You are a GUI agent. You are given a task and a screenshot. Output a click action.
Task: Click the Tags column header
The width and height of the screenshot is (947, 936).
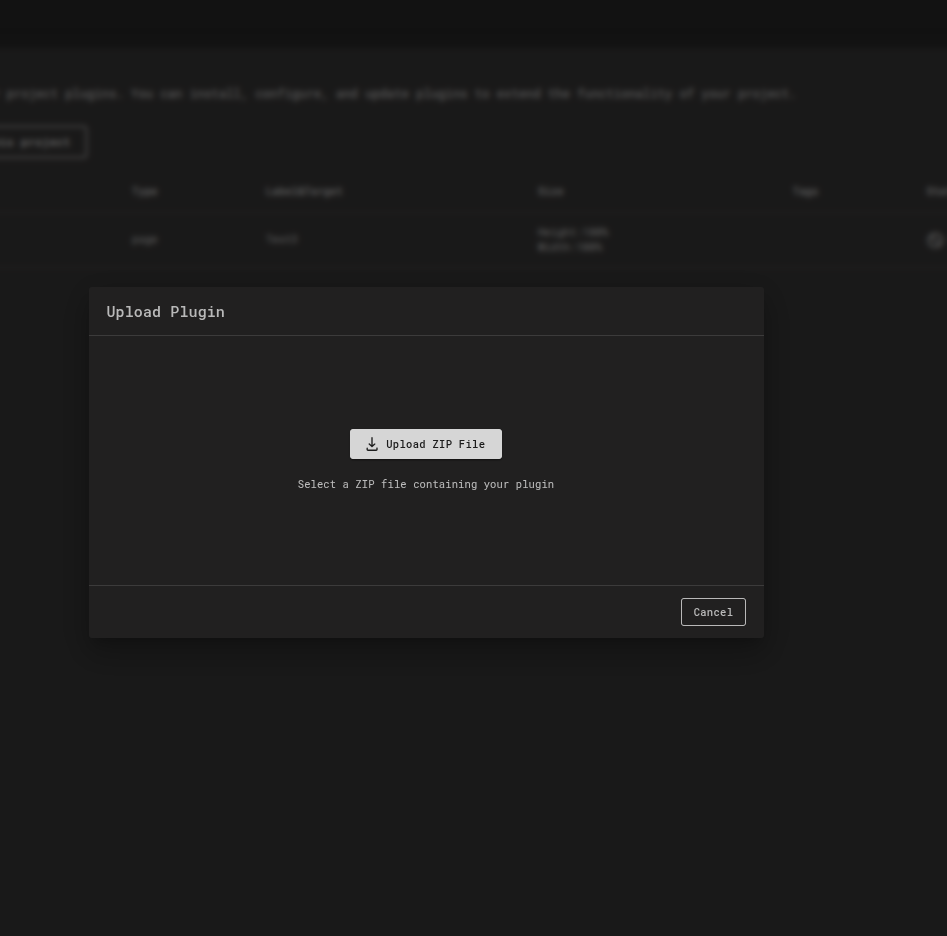click(805, 191)
